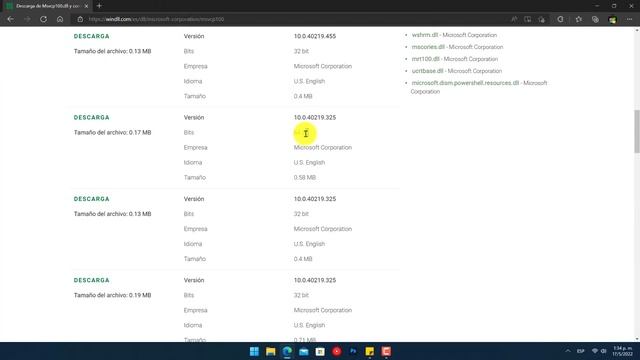
Task: Click the circular toolbar icon beside extensions
Action: tap(560, 19)
